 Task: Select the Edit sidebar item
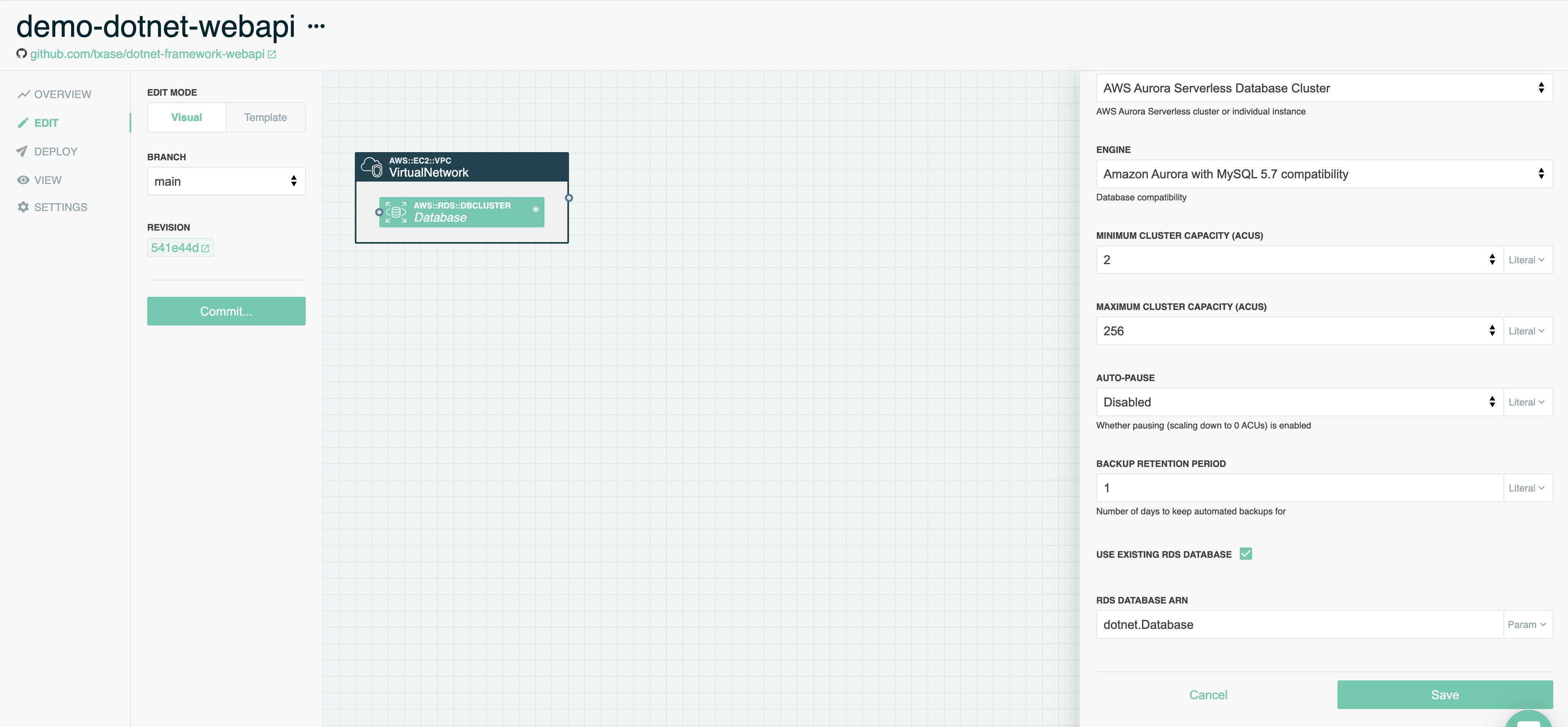coord(38,123)
